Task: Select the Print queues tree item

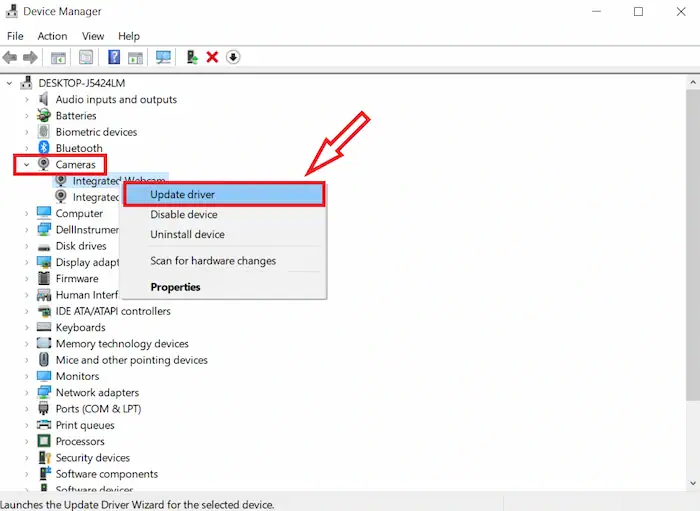Action: [83, 425]
